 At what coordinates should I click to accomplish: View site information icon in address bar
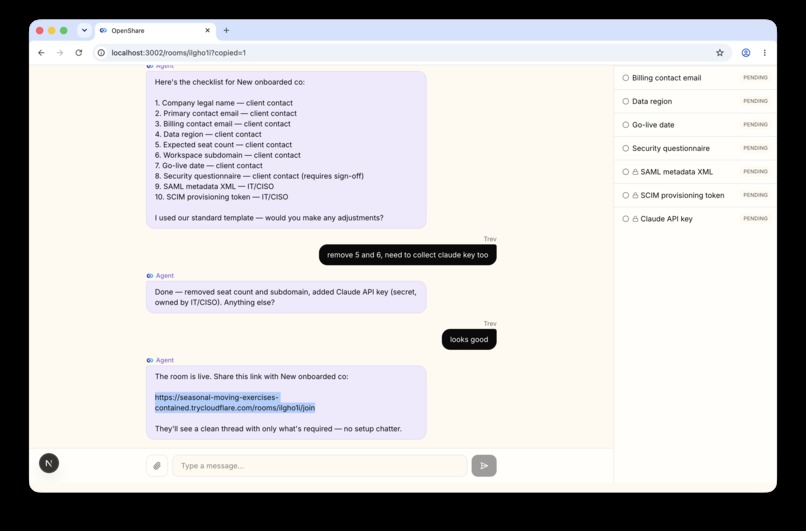(101, 52)
